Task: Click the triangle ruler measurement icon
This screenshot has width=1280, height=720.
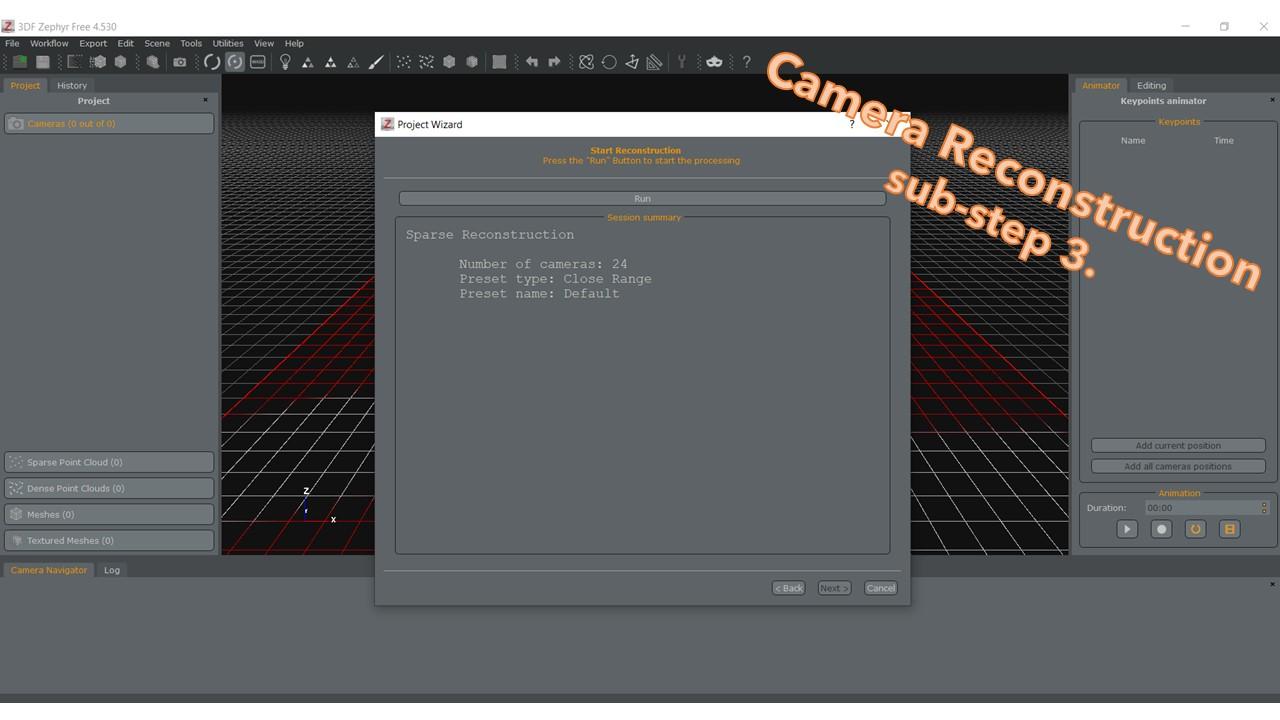Action: [655, 62]
